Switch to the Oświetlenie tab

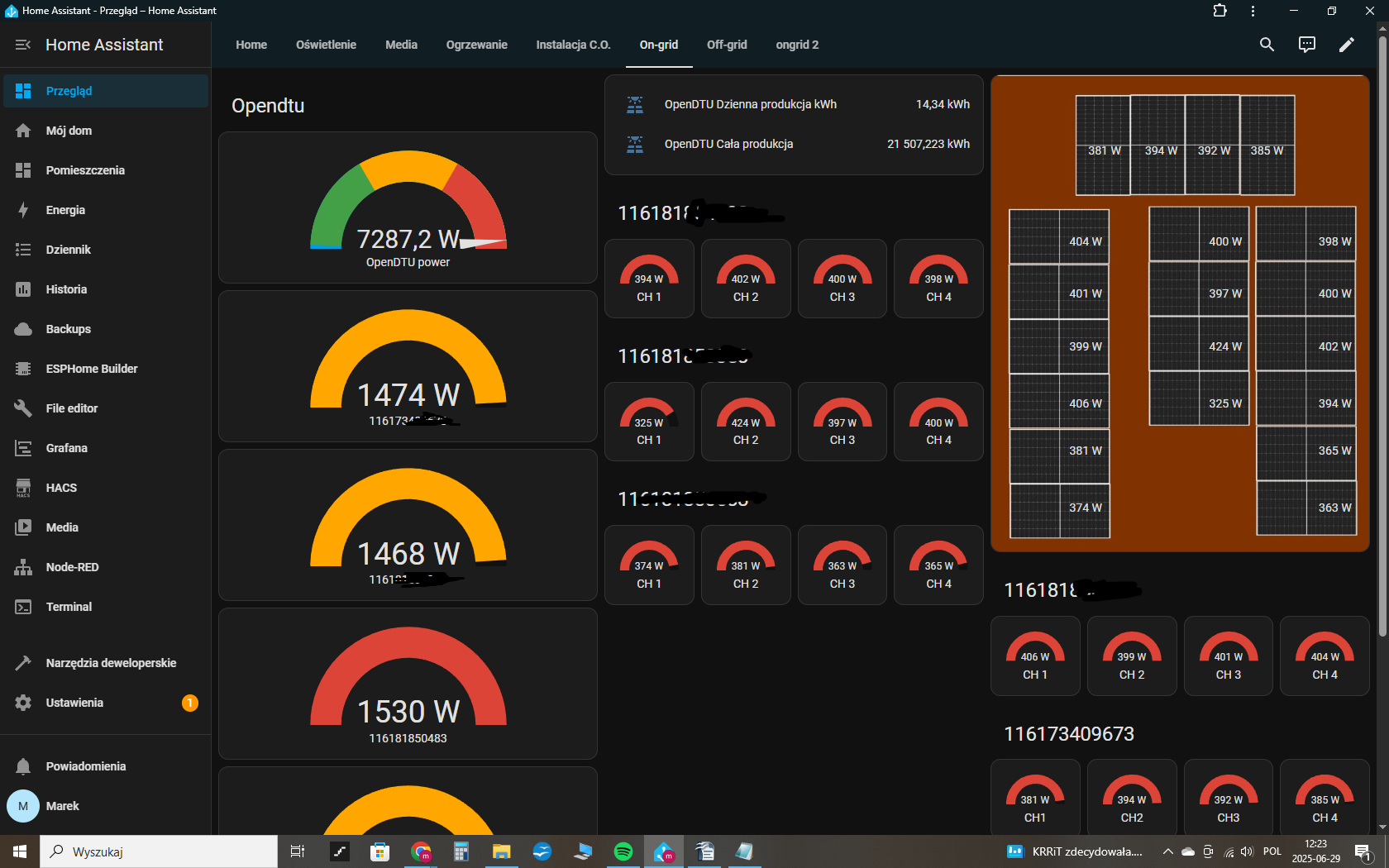point(326,45)
